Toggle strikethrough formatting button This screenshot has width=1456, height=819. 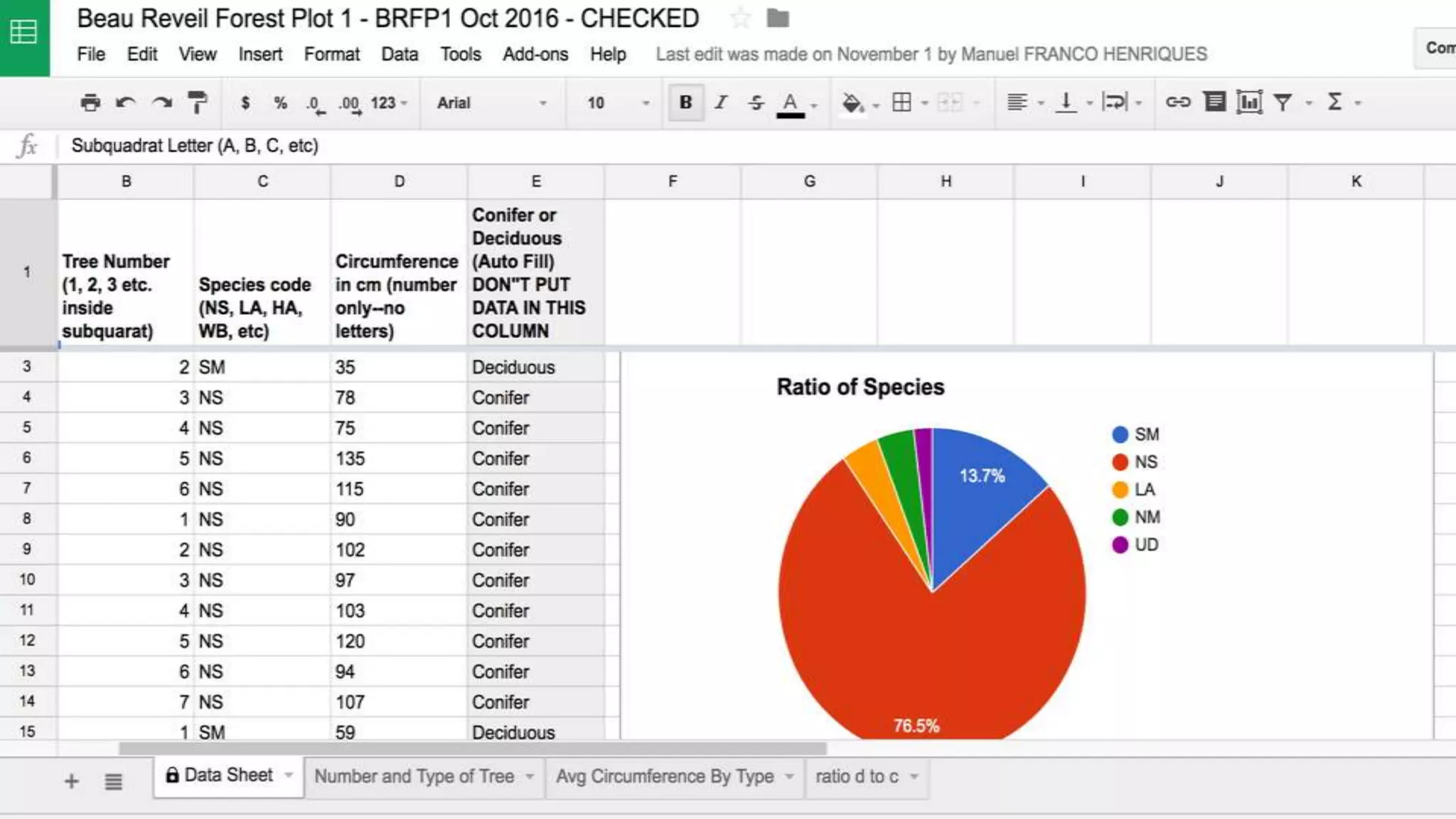click(756, 102)
